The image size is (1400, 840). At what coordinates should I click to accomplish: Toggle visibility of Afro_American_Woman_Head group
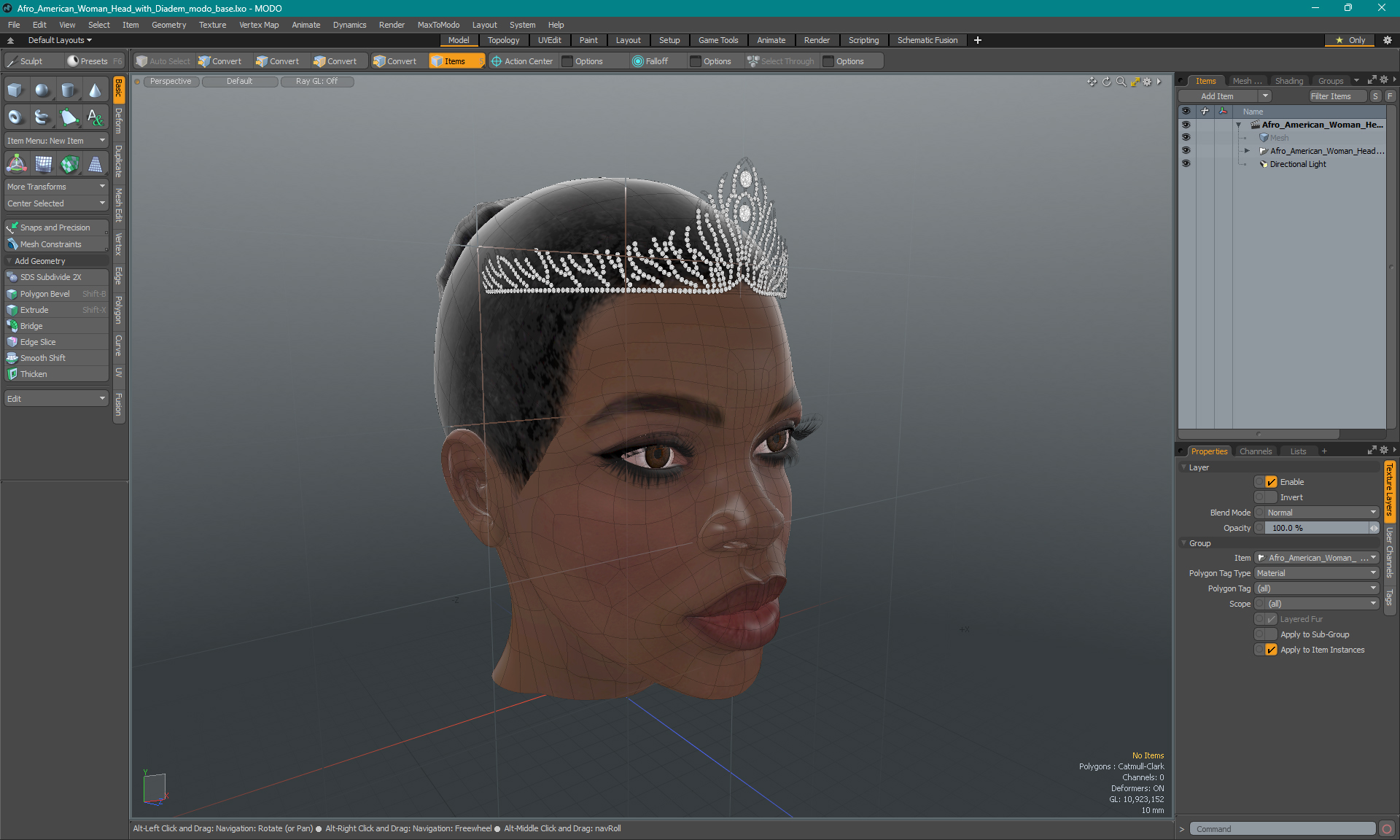1186,151
